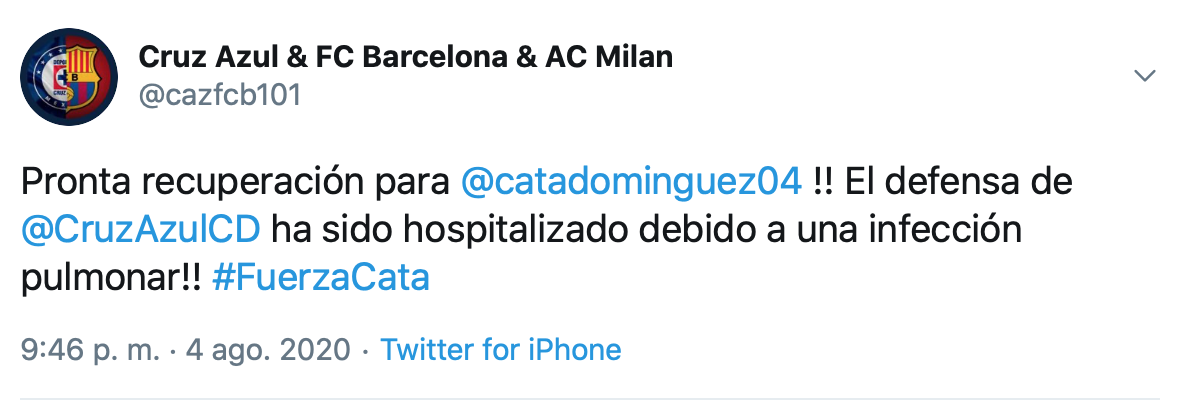1192x408 pixels.
Task: Open the Cruz Azul & FC Barcelona & AC Milan profile name
Action: click(405, 57)
